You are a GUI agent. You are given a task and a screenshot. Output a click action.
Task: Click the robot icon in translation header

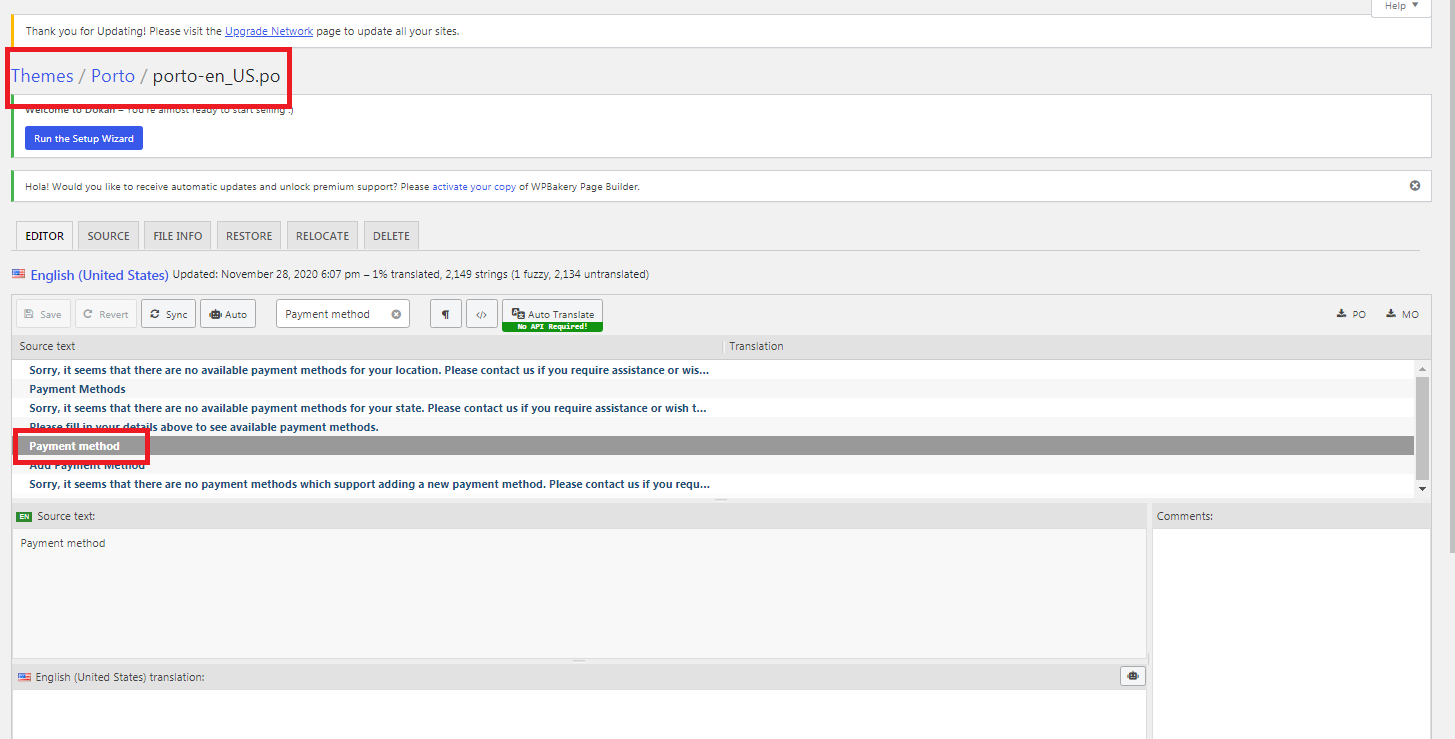tap(1132, 676)
